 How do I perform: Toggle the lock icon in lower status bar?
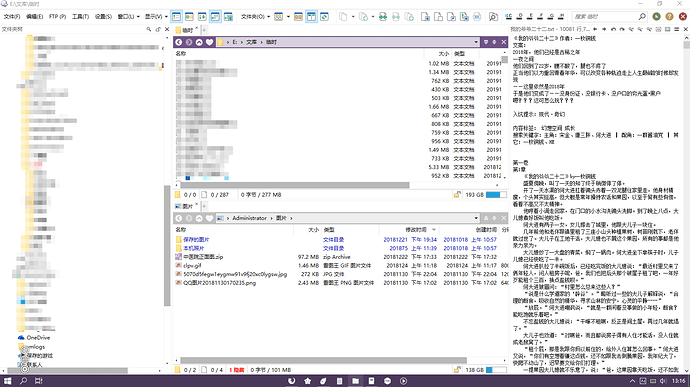457,370
